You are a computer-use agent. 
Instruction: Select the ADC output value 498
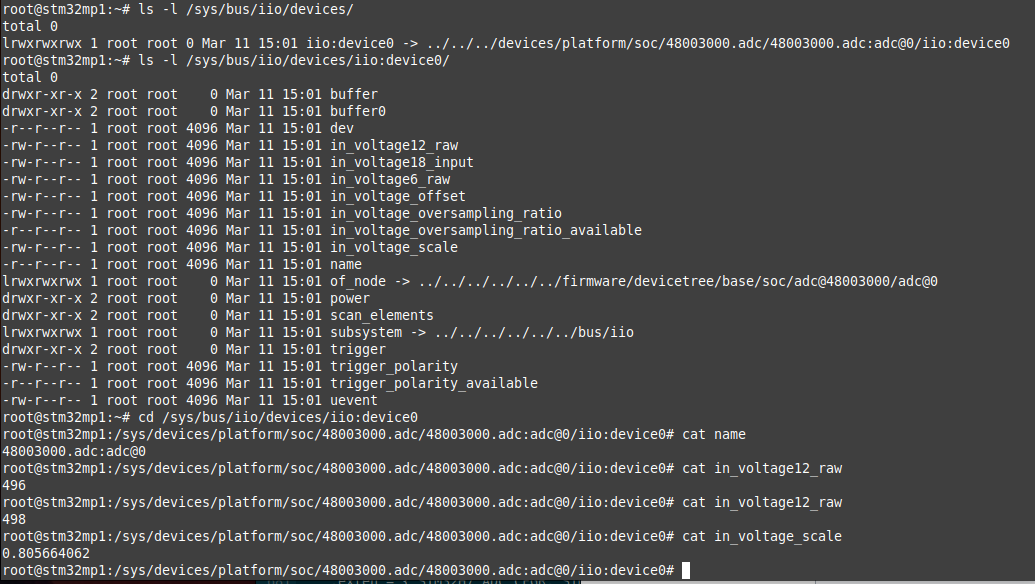click(x=14, y=519)
